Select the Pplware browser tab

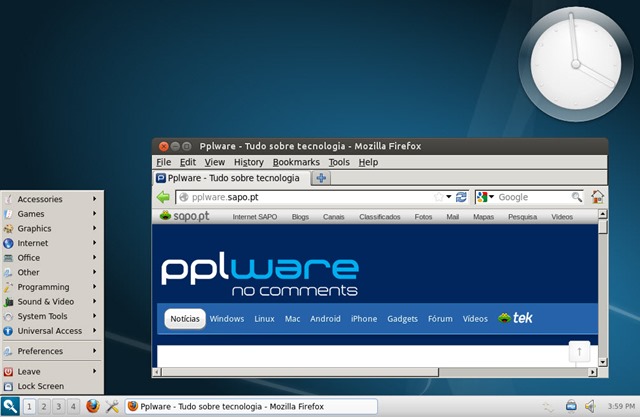pos(231,178)
